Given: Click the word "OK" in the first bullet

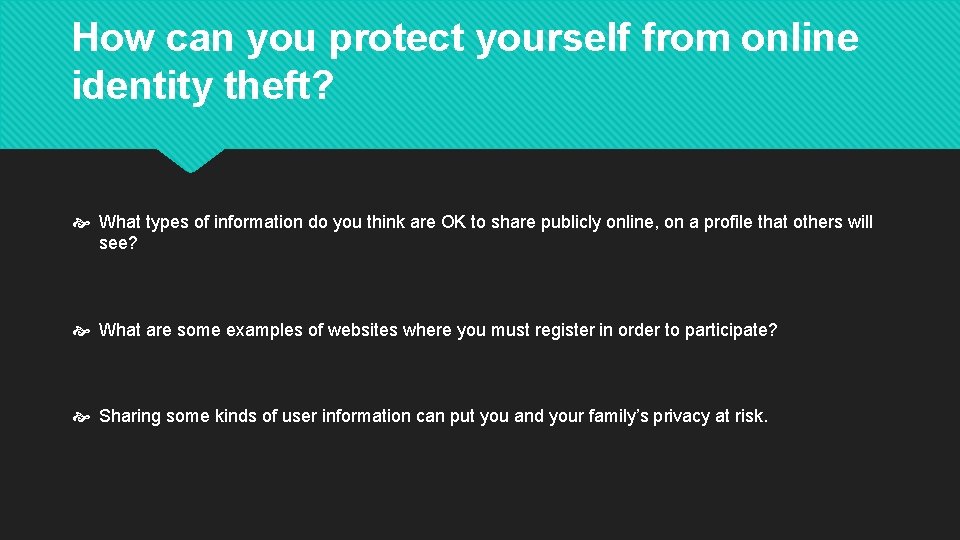Looking at the screenshot, I should click(x=454, y=222).
